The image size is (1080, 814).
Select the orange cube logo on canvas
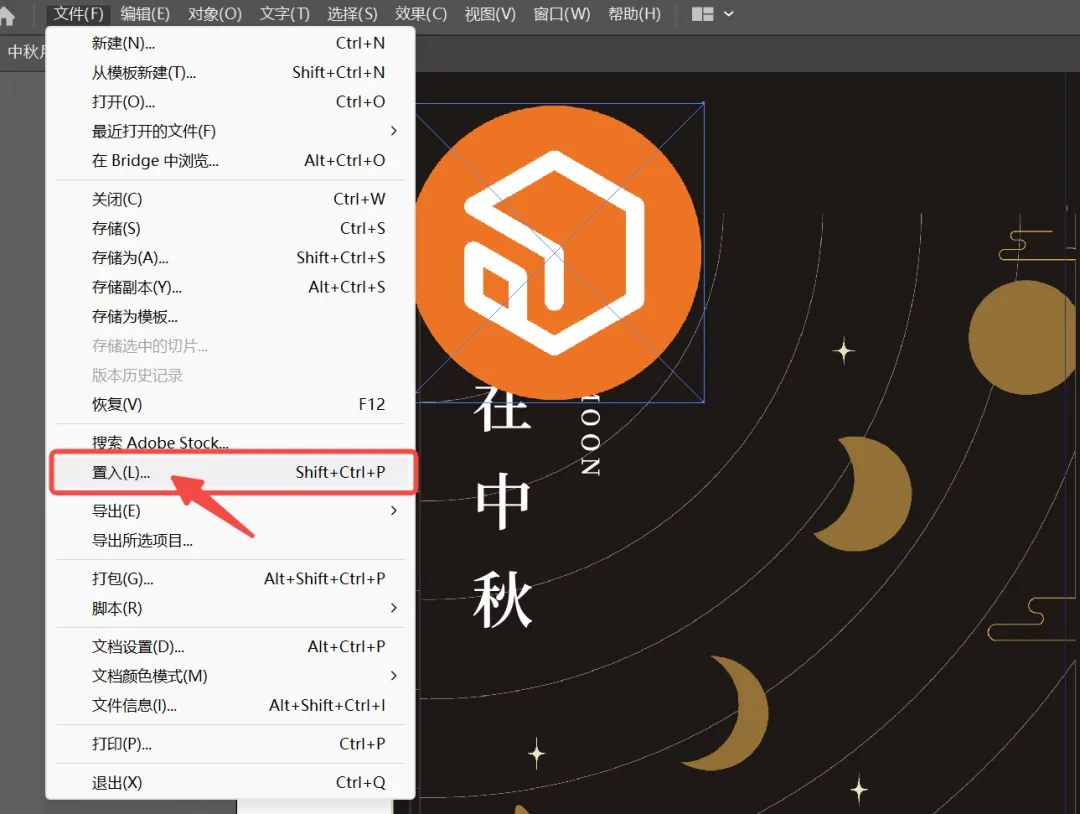(x=558, y=252)
